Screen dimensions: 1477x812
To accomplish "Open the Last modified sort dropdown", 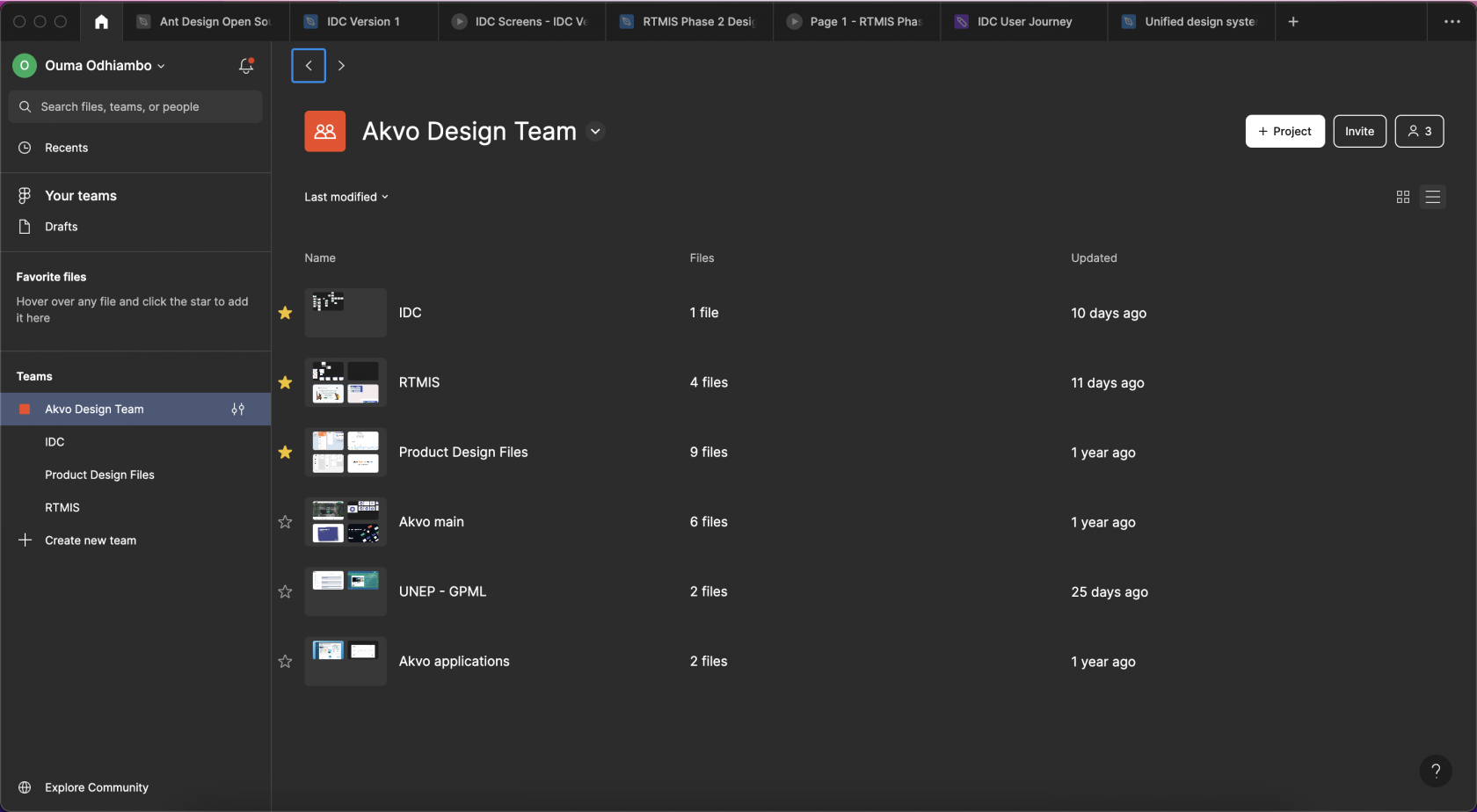I will (346, 197).
